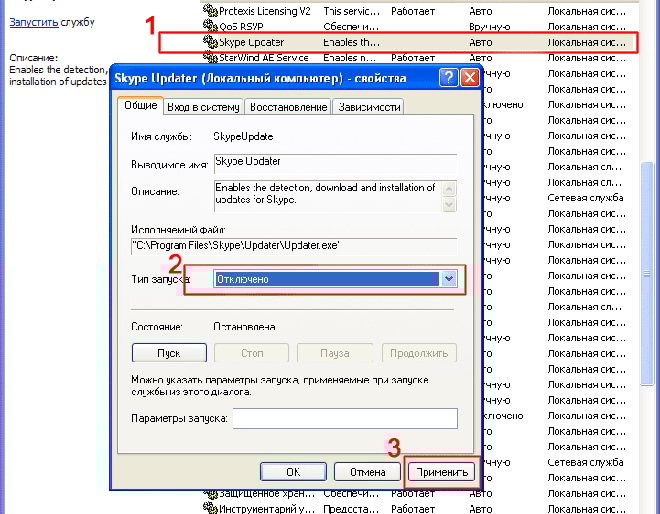Click the StarWind AE Service gear icon

[x=209, y=58]
